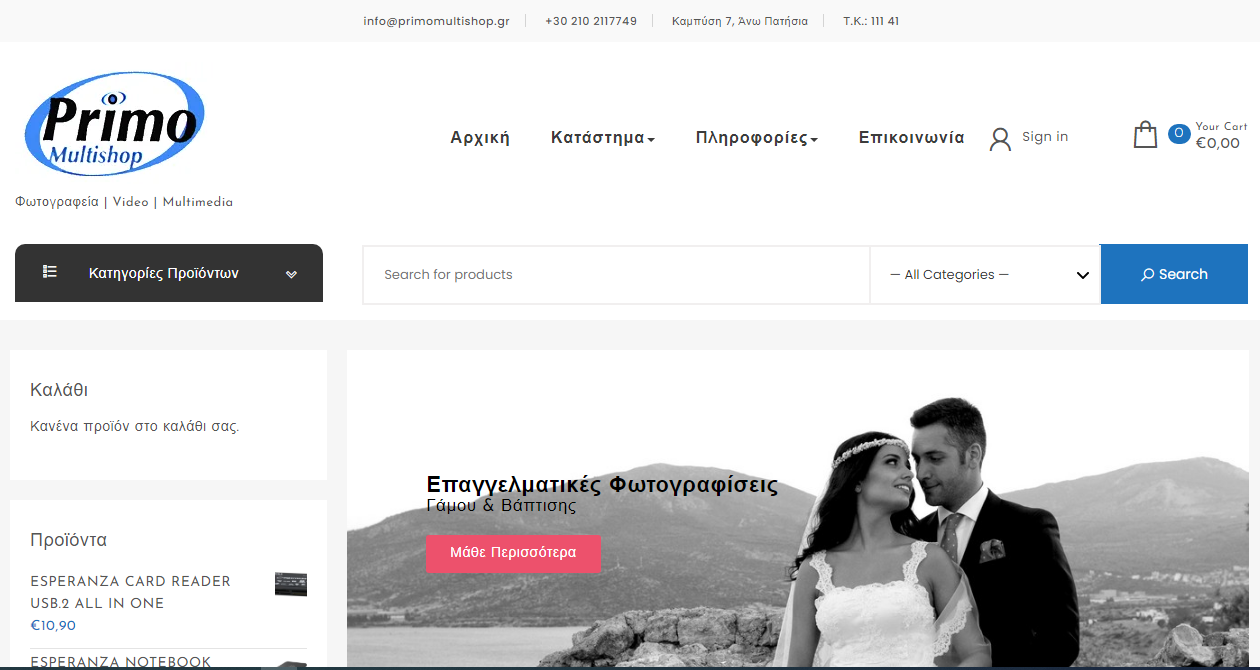The width and height of the screenshot is (1260, 670).
Task: Open the shopping bag cart icon
Action: click(1145, 135)
